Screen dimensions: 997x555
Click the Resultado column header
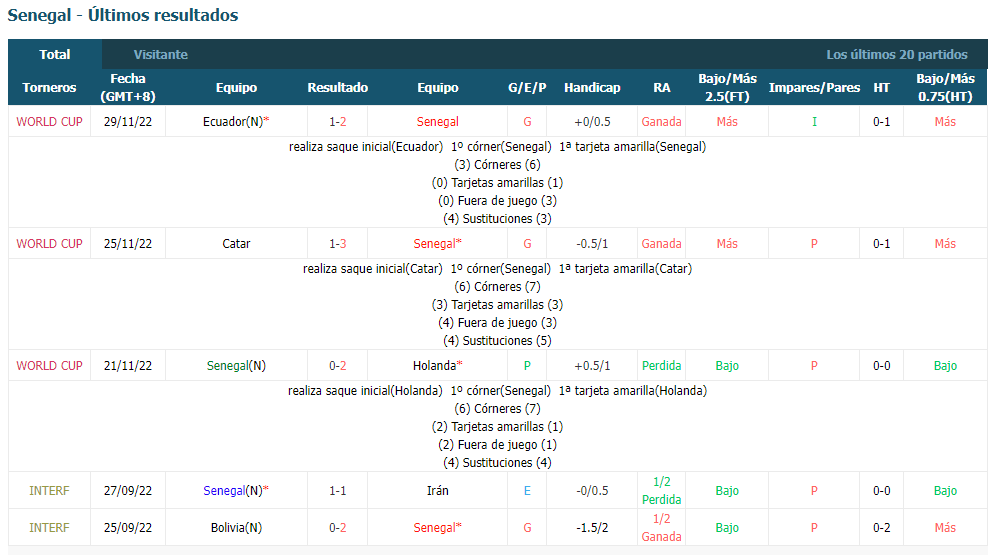pyautogui.click(x=338, y=88)
